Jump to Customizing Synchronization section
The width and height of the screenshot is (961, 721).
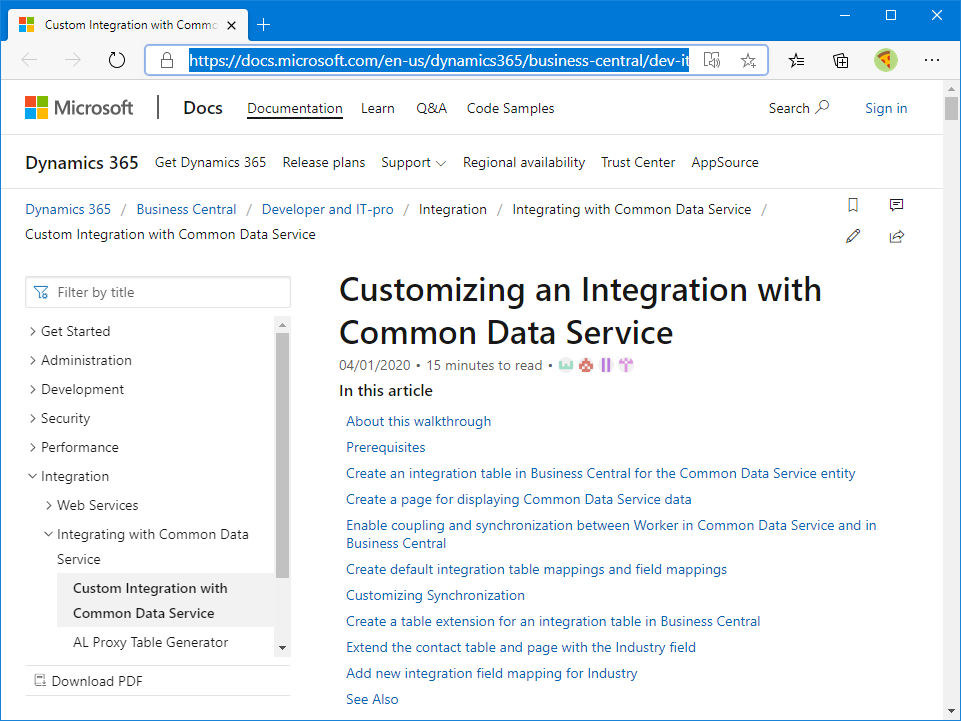tap(435, 595)
